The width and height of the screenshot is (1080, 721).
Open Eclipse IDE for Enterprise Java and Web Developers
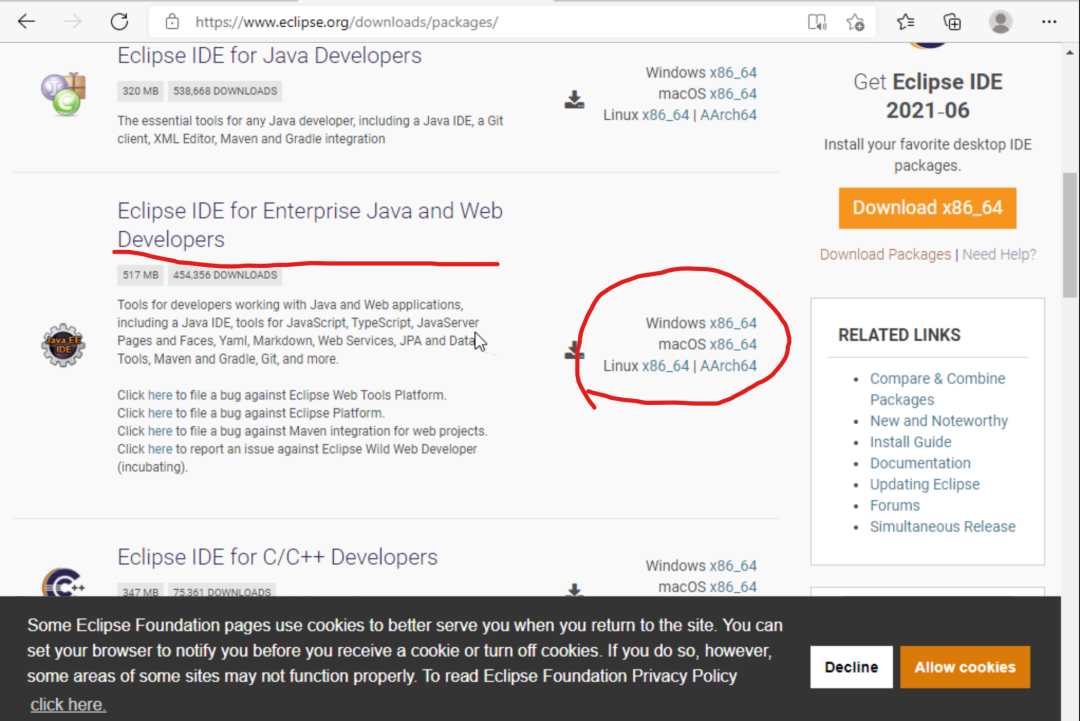pos(310,224)
